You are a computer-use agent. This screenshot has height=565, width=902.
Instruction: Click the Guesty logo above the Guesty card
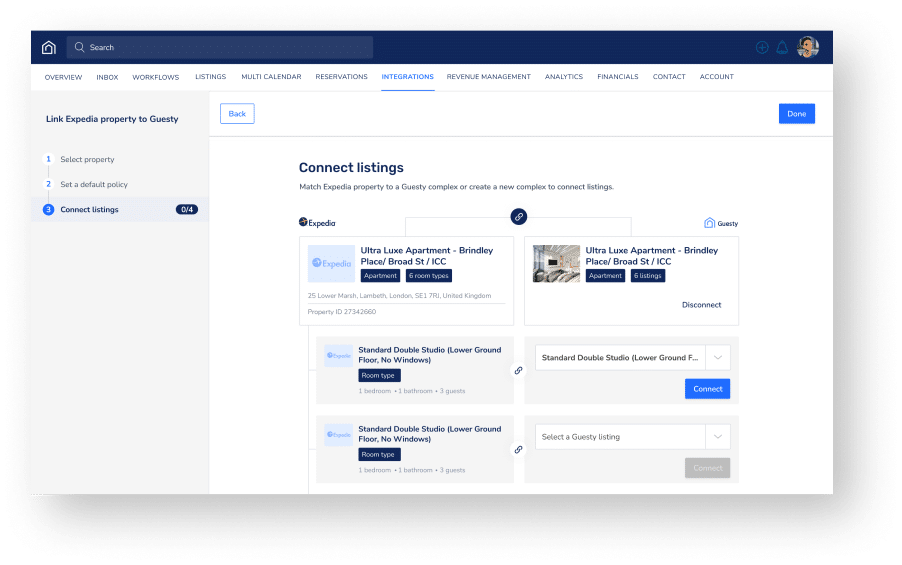tap(721, 223)
